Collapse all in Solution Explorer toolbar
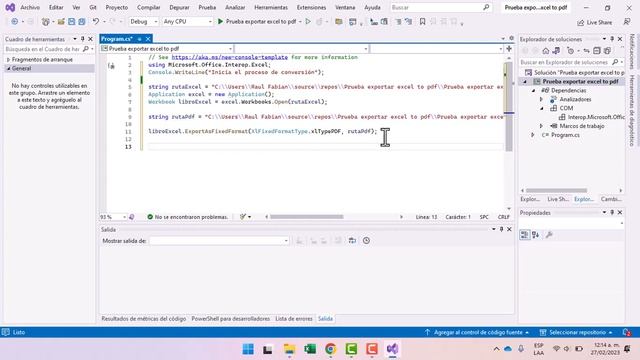Image resolution: width=640 pixels, height=360 pixels. pyautogui.click(x=597, y=51)
